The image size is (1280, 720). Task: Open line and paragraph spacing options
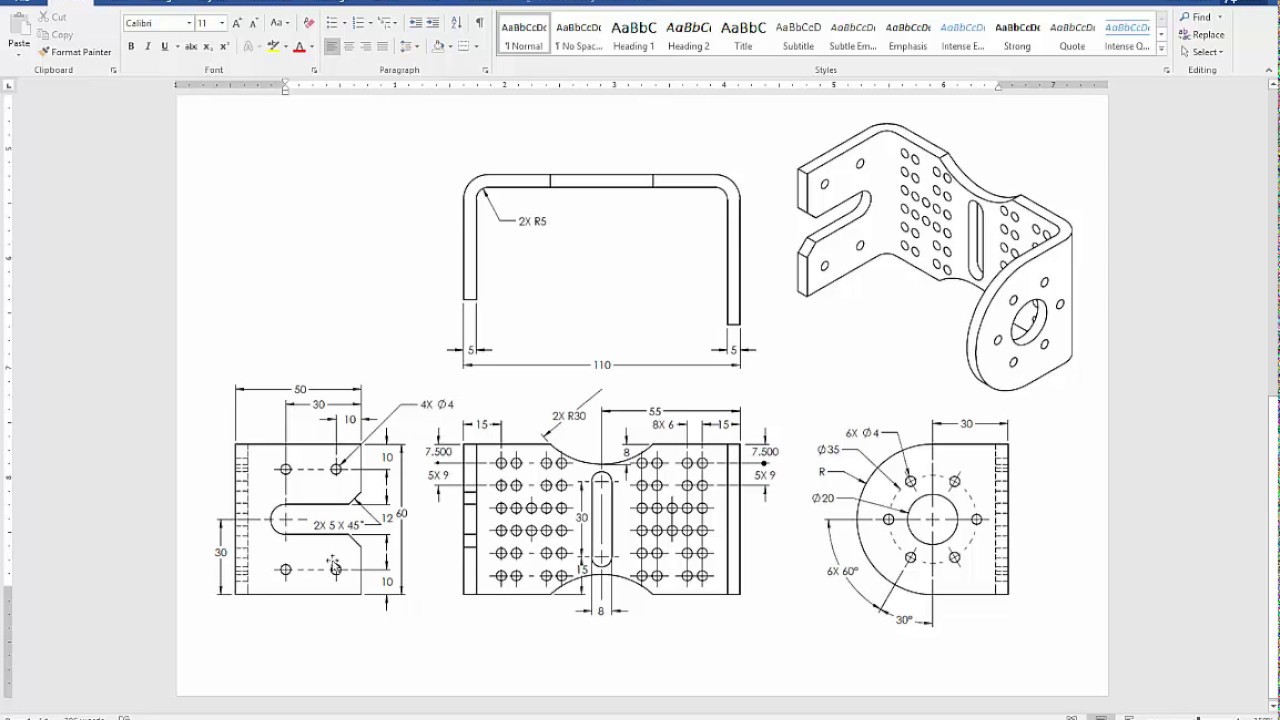click(x=408, y=47)
